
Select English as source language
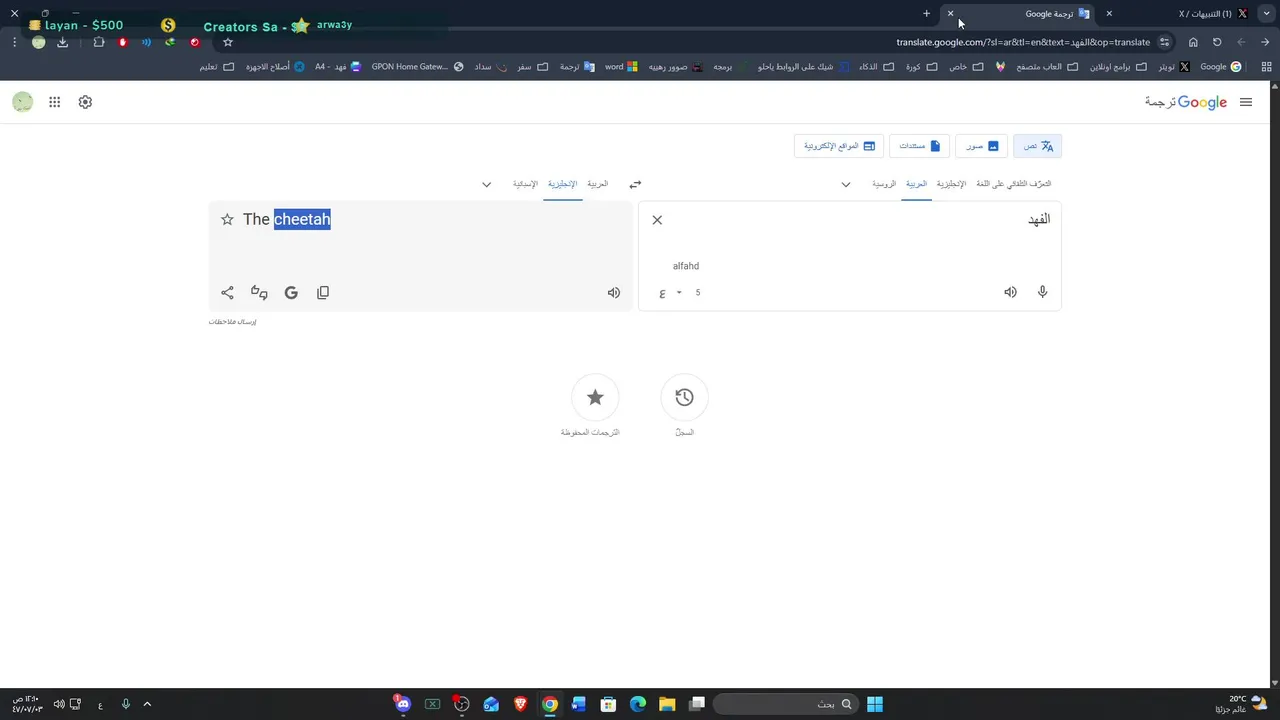click(x=951, y=184)
